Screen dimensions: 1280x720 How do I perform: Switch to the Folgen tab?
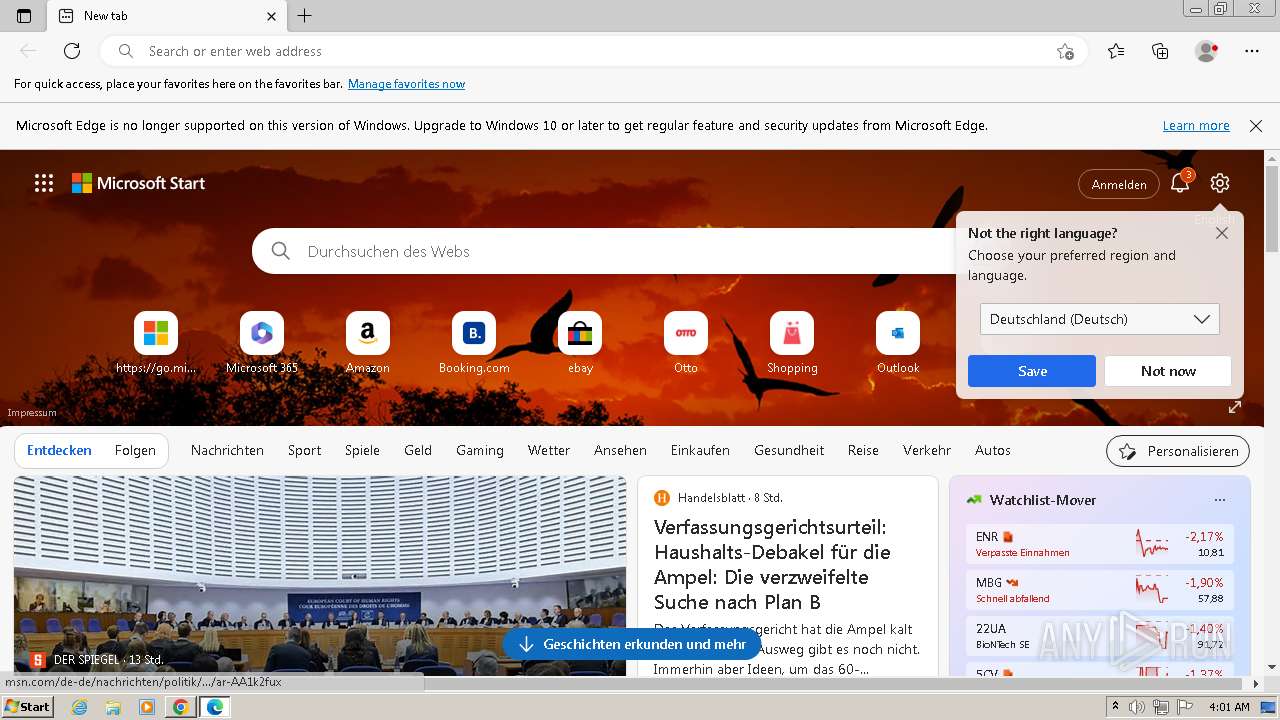click(x=135, y=450)
